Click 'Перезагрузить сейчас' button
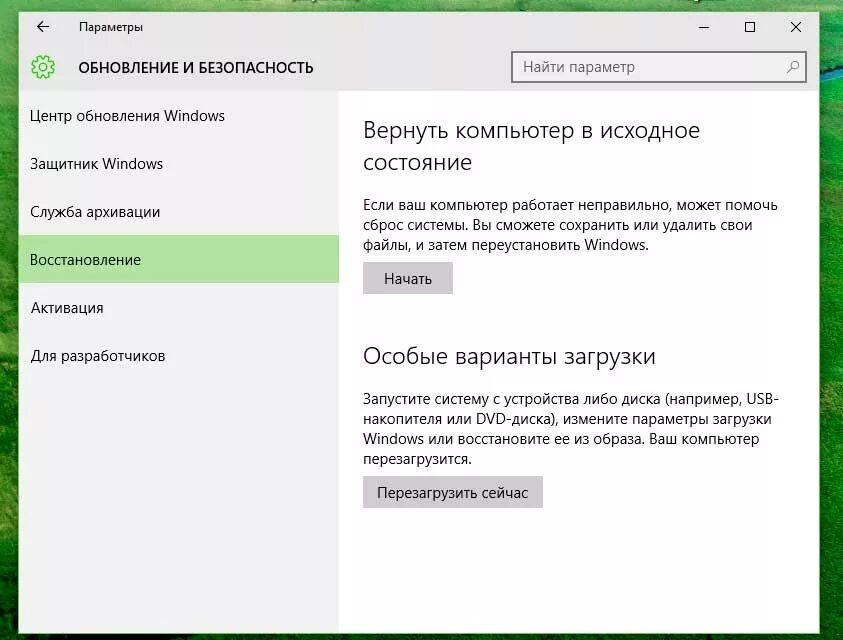Screen dimensions: 843x640 click(453, 492)
